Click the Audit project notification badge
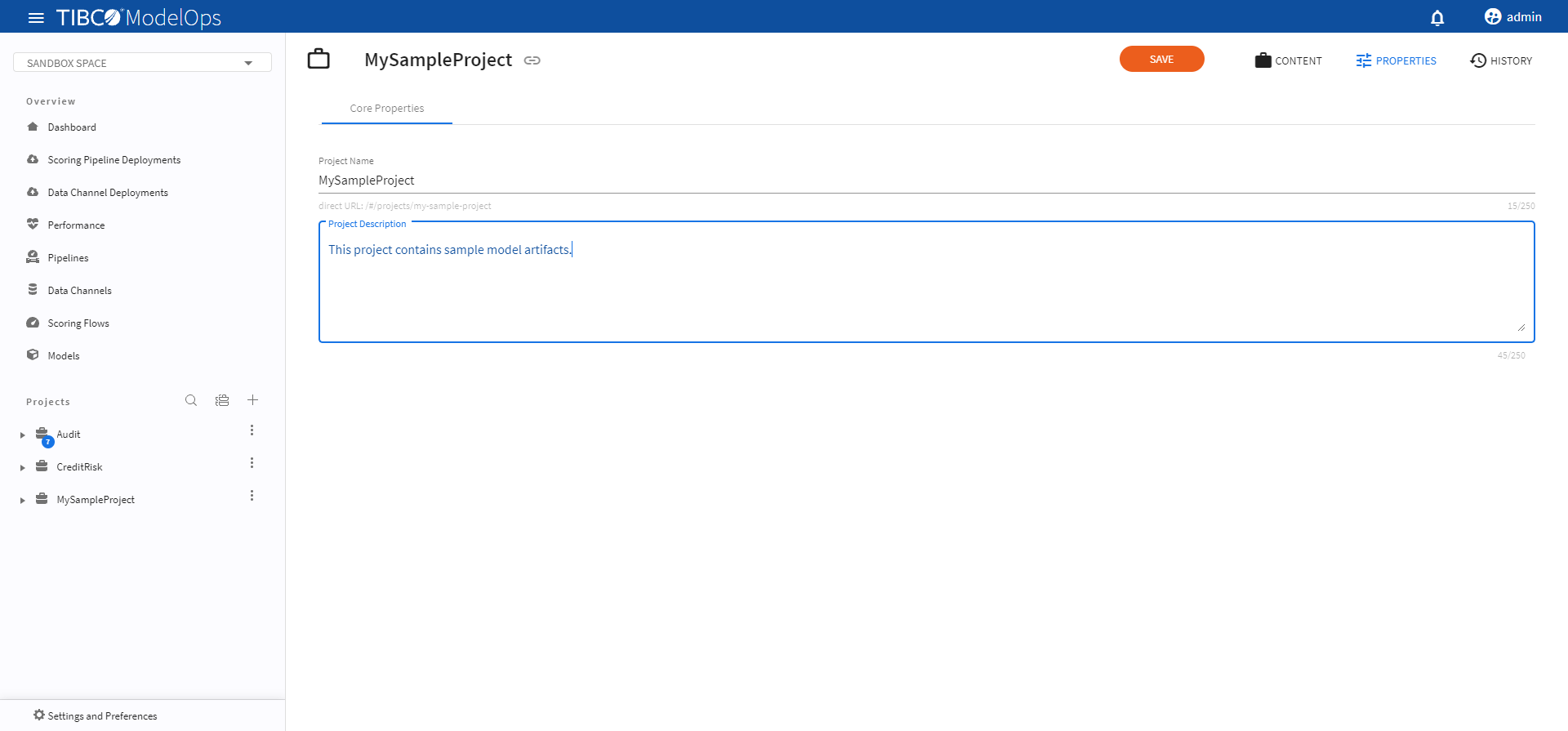The width and height of the screenshot is (1568, 731). [x=48, y=442]
